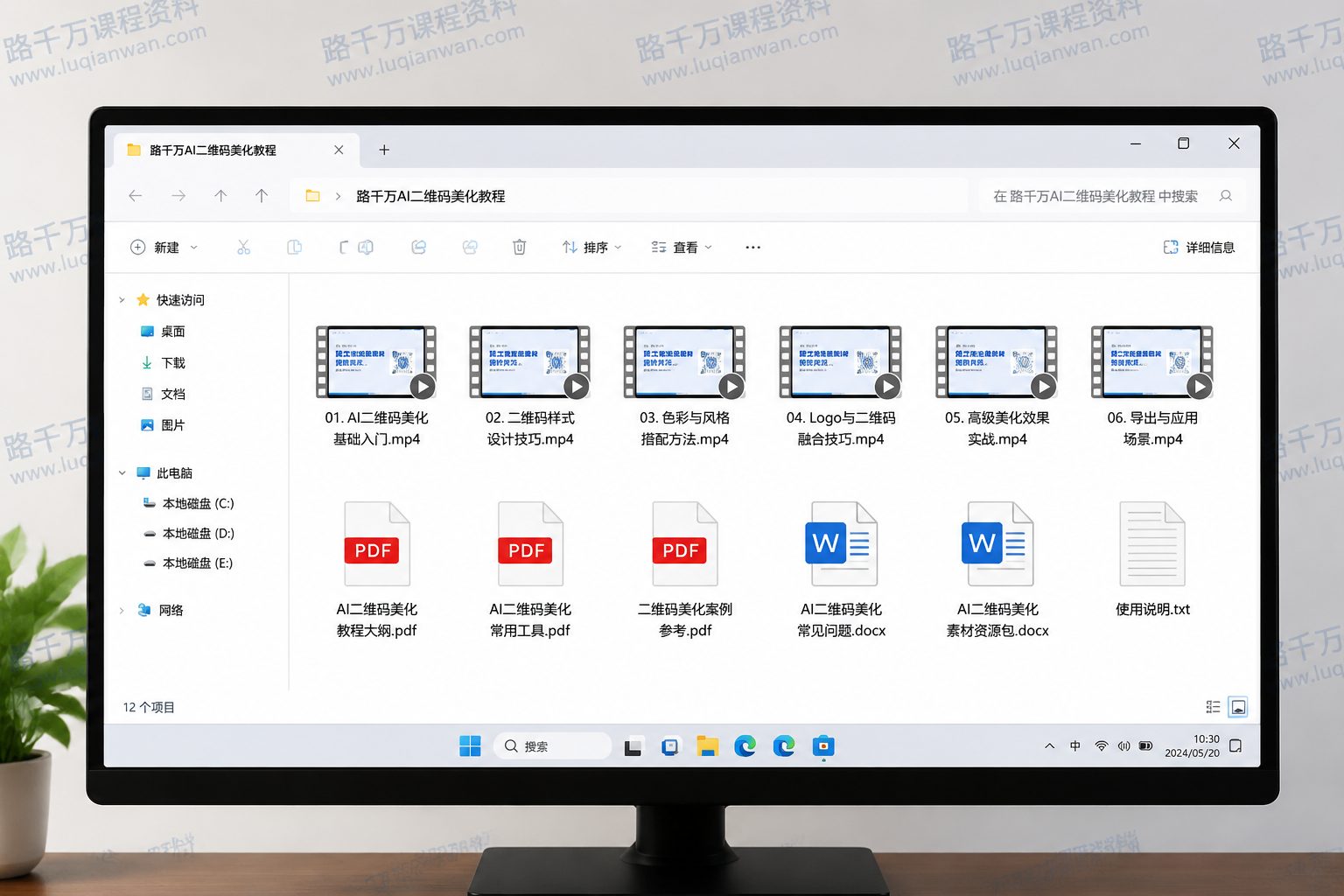Collapse the 此电脑 tree node

pyautogui.click(x=122, y=473)
